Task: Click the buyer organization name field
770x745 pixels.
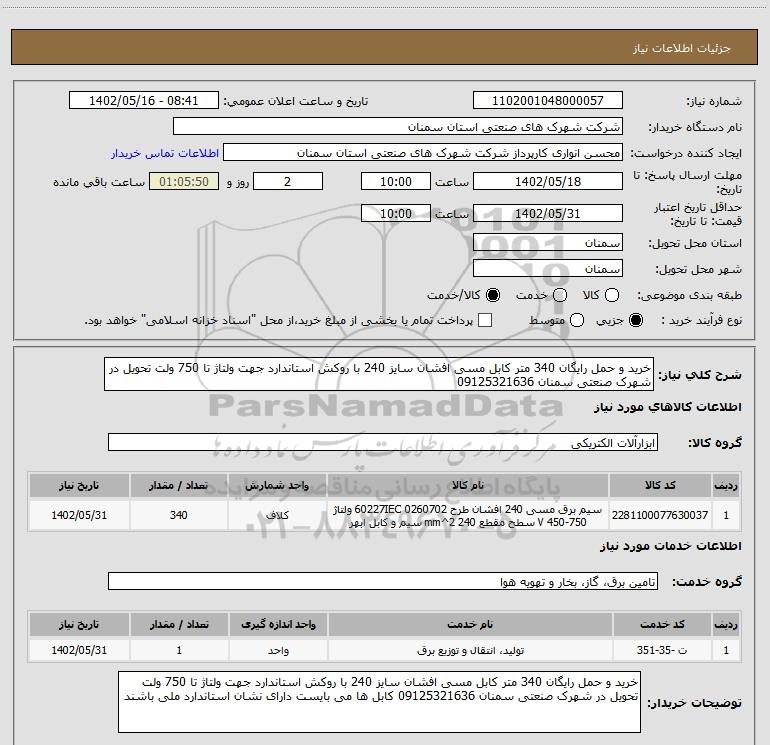Action: click(x=398, y=126)
